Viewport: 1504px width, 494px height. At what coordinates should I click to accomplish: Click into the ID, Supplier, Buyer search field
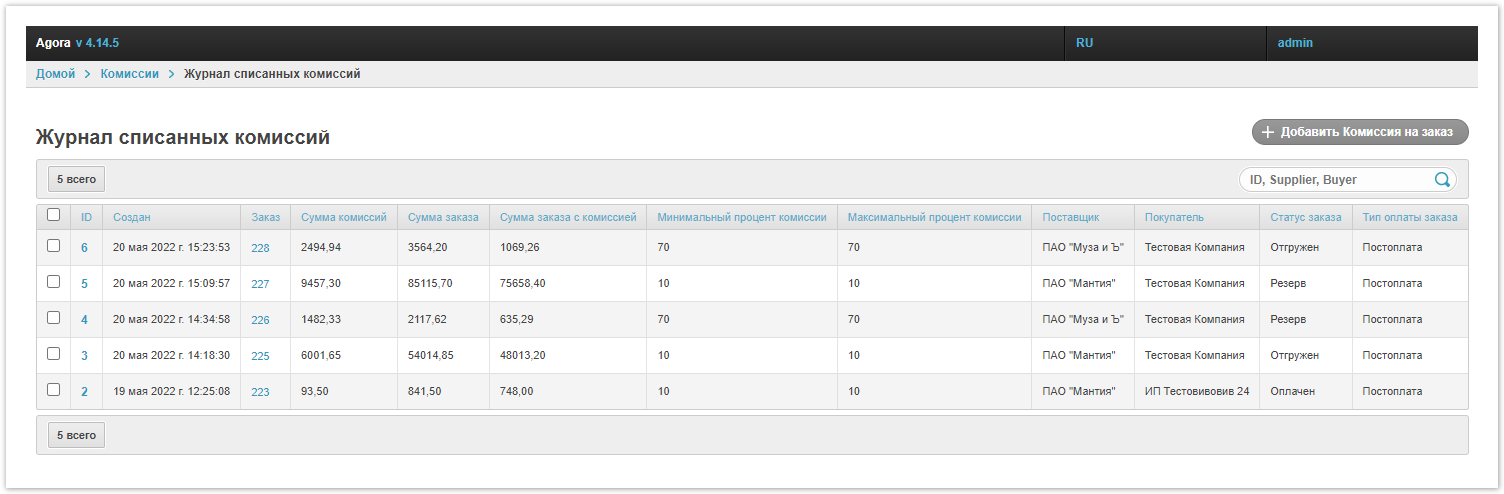(1335, 180)
